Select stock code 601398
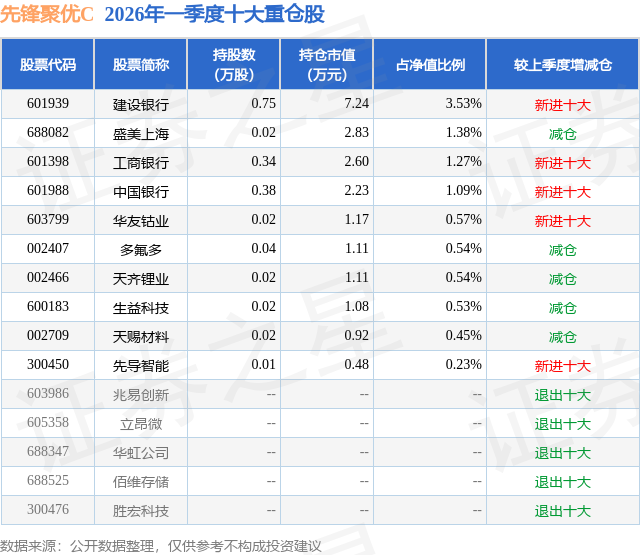The height and width of the screenshot is (555, 640). pyautogui.click(x=48, y=161)
